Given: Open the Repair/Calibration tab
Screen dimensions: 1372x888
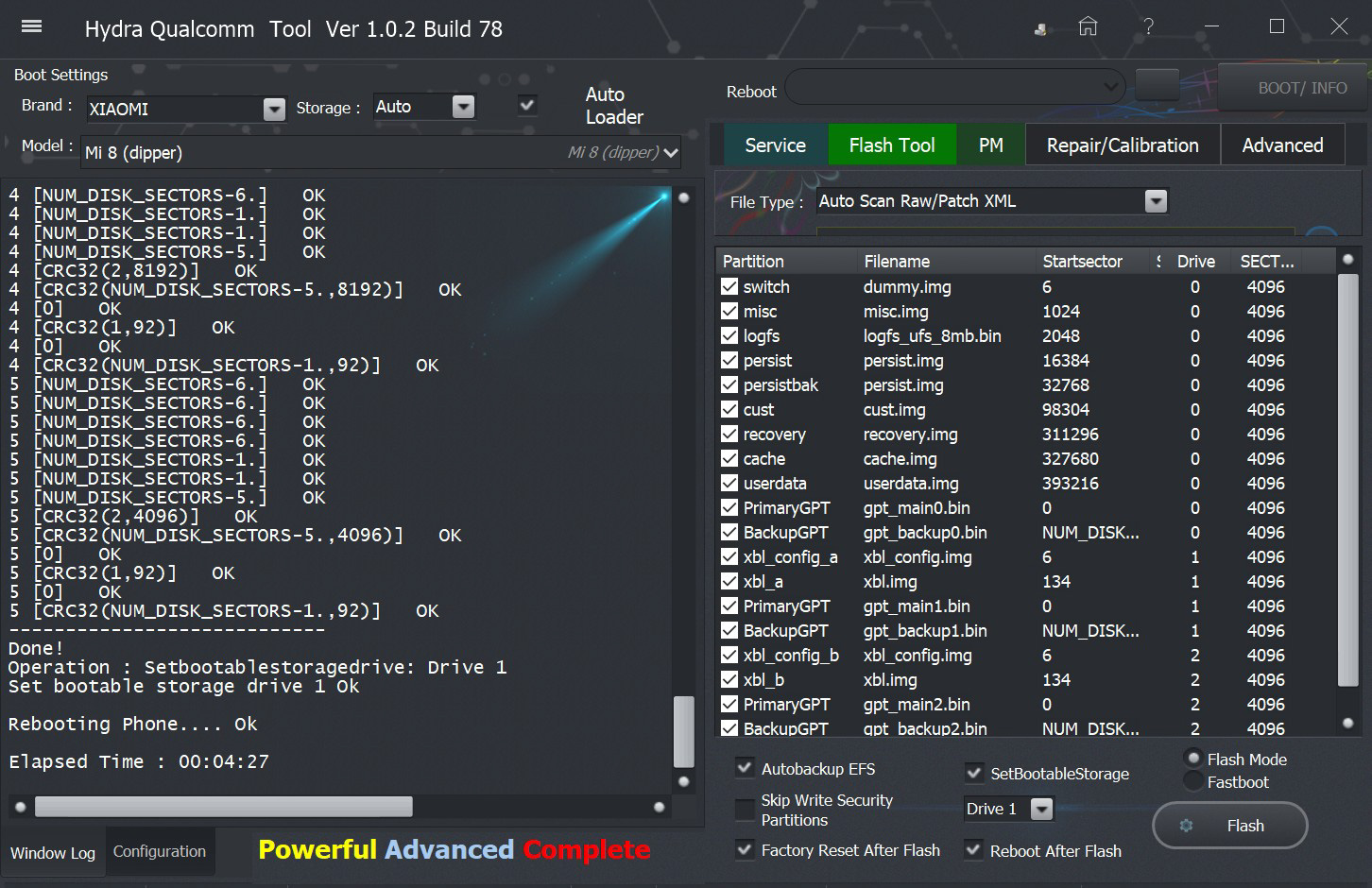Looking at the screenshot, I should coord(1123,145).
